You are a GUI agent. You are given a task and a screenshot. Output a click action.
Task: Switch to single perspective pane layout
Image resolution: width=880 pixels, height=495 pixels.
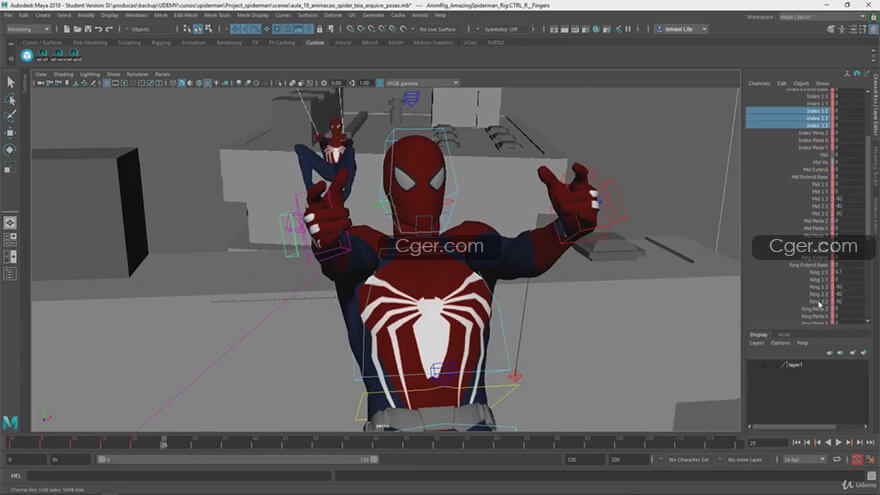[x=10, y=223]
